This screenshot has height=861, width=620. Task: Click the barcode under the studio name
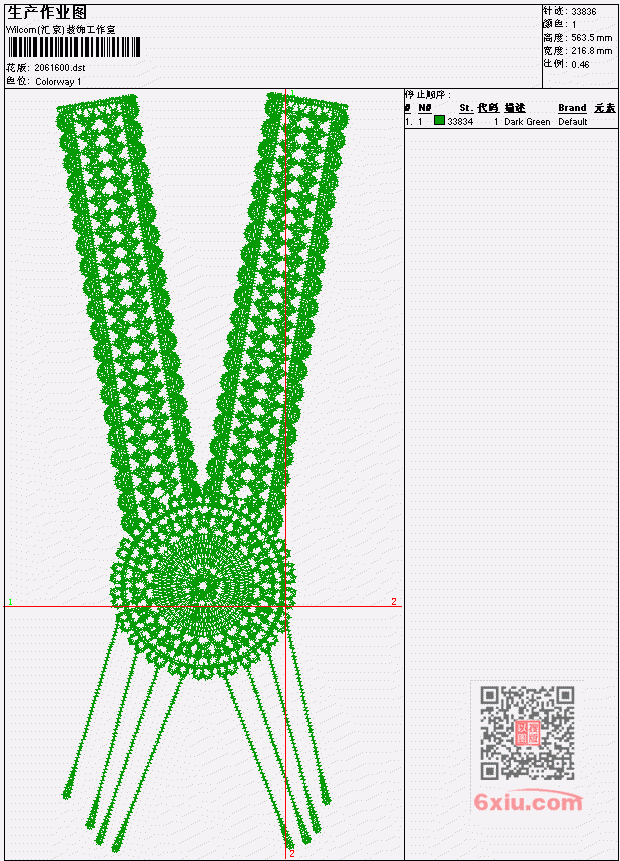click(74, 47)
